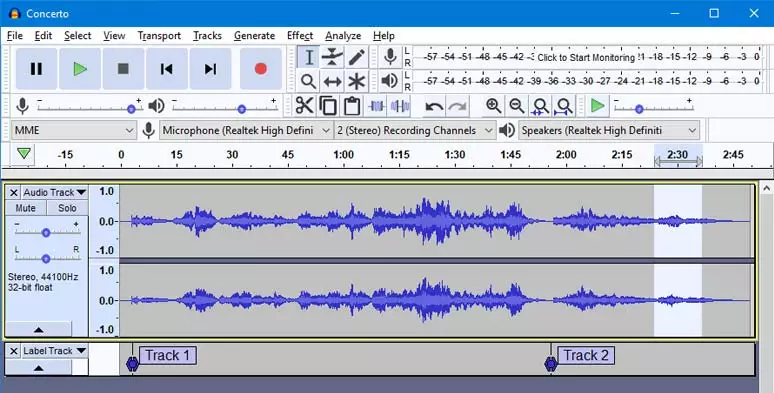This screenshot has width=774, height=393.
Task: Open the View menu
Action: (114, 36)
